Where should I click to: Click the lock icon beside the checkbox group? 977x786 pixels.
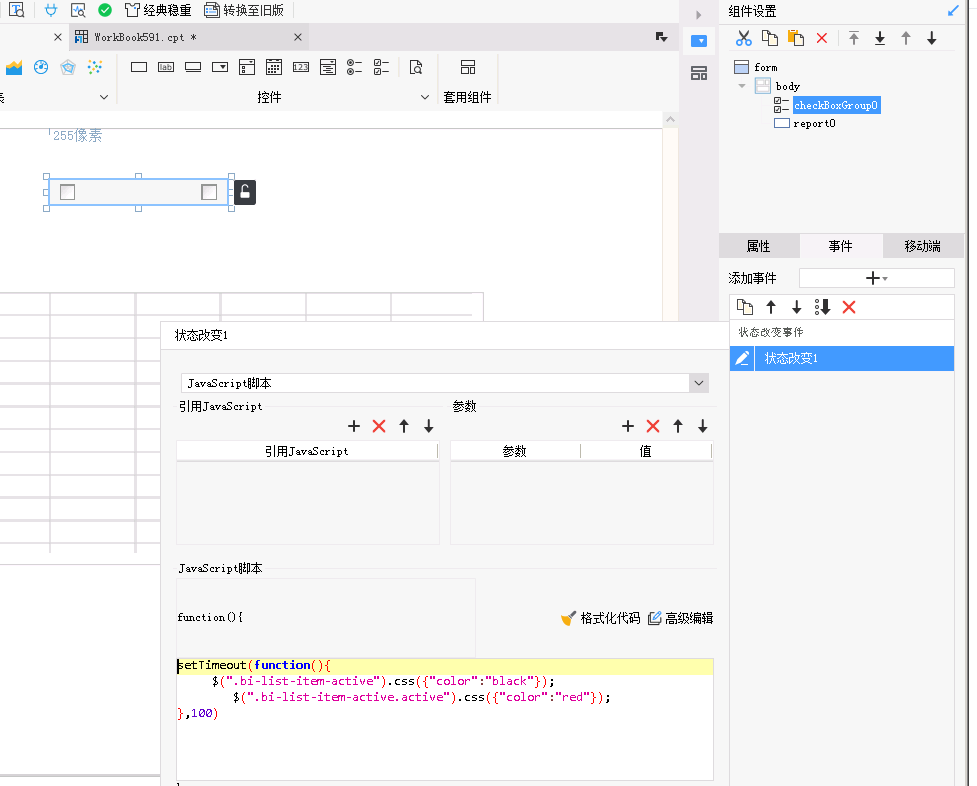click(x=245, y=192)
